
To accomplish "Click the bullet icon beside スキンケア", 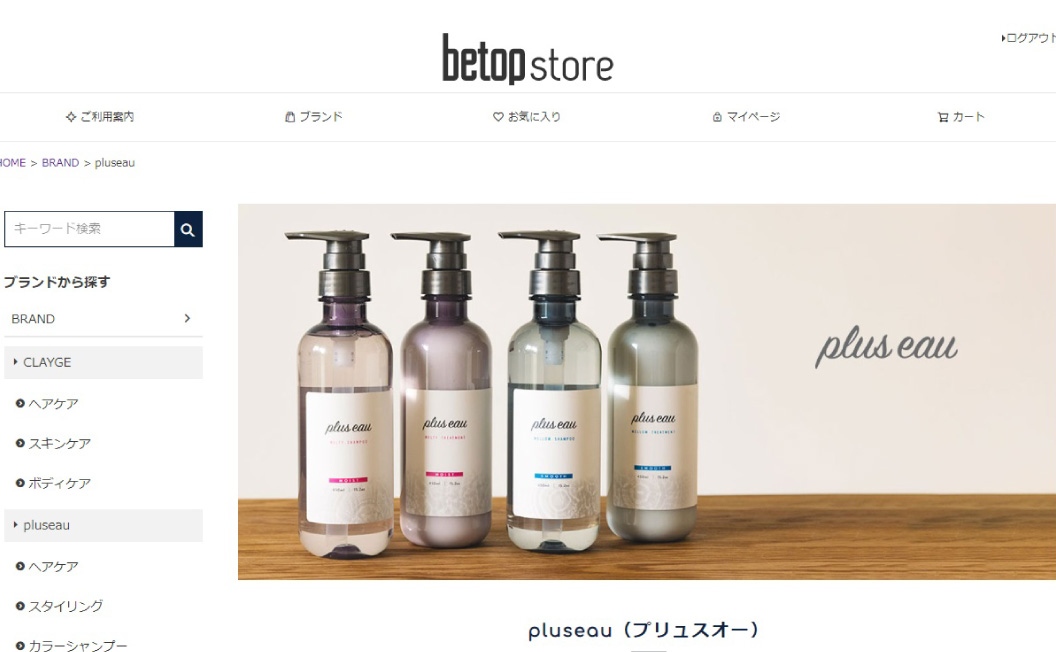I will pyautogui.click(x=20, y=443).
